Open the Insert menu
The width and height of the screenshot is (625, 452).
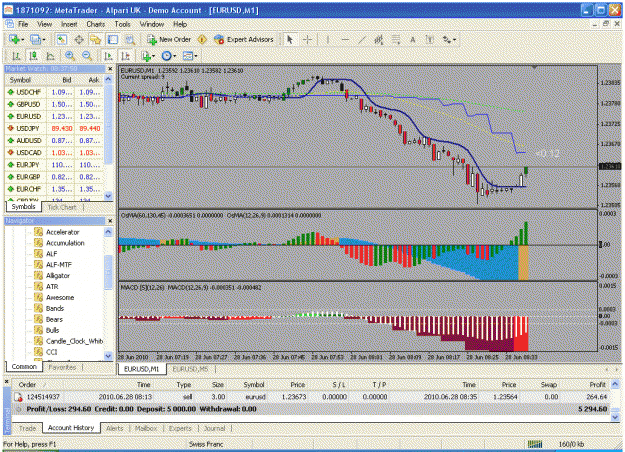click(x=69, y=24)
